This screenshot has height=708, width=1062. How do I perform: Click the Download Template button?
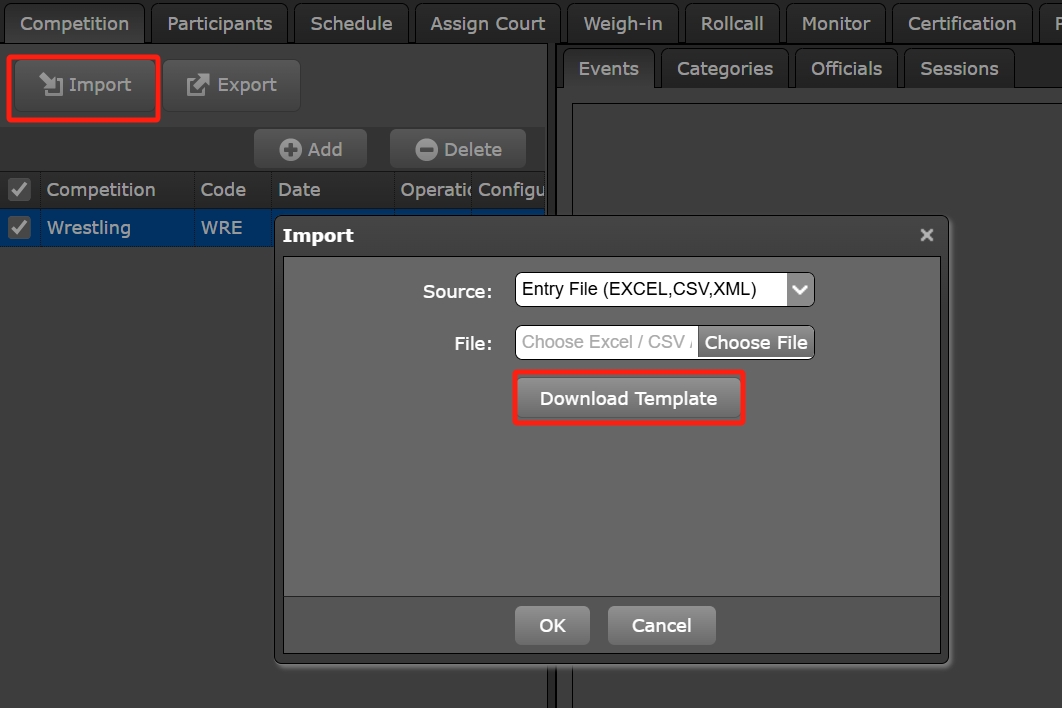tap(628, 398)
